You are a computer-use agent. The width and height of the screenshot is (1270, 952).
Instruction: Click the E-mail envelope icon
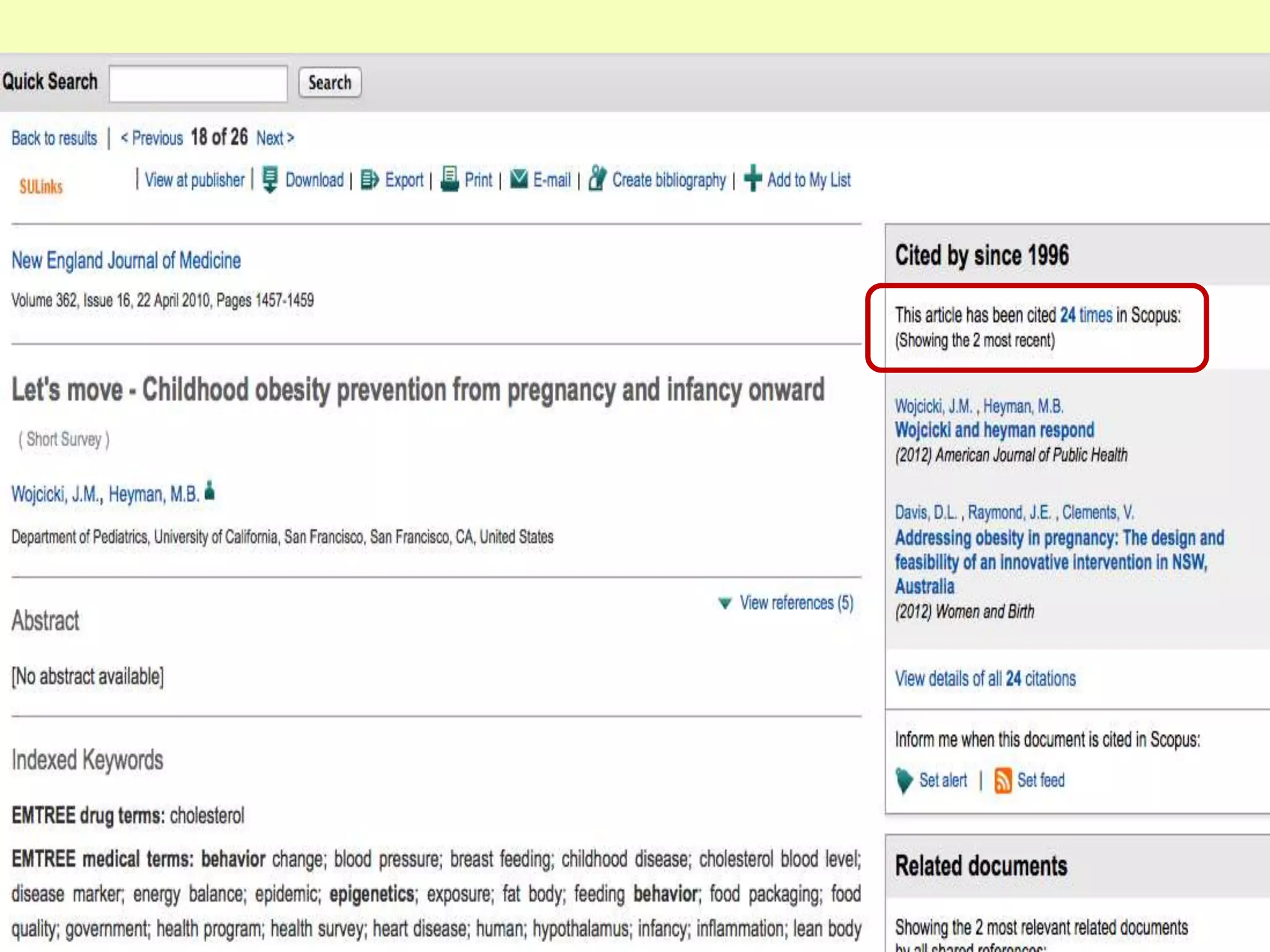pyautogui.click(x=518, y=179)
